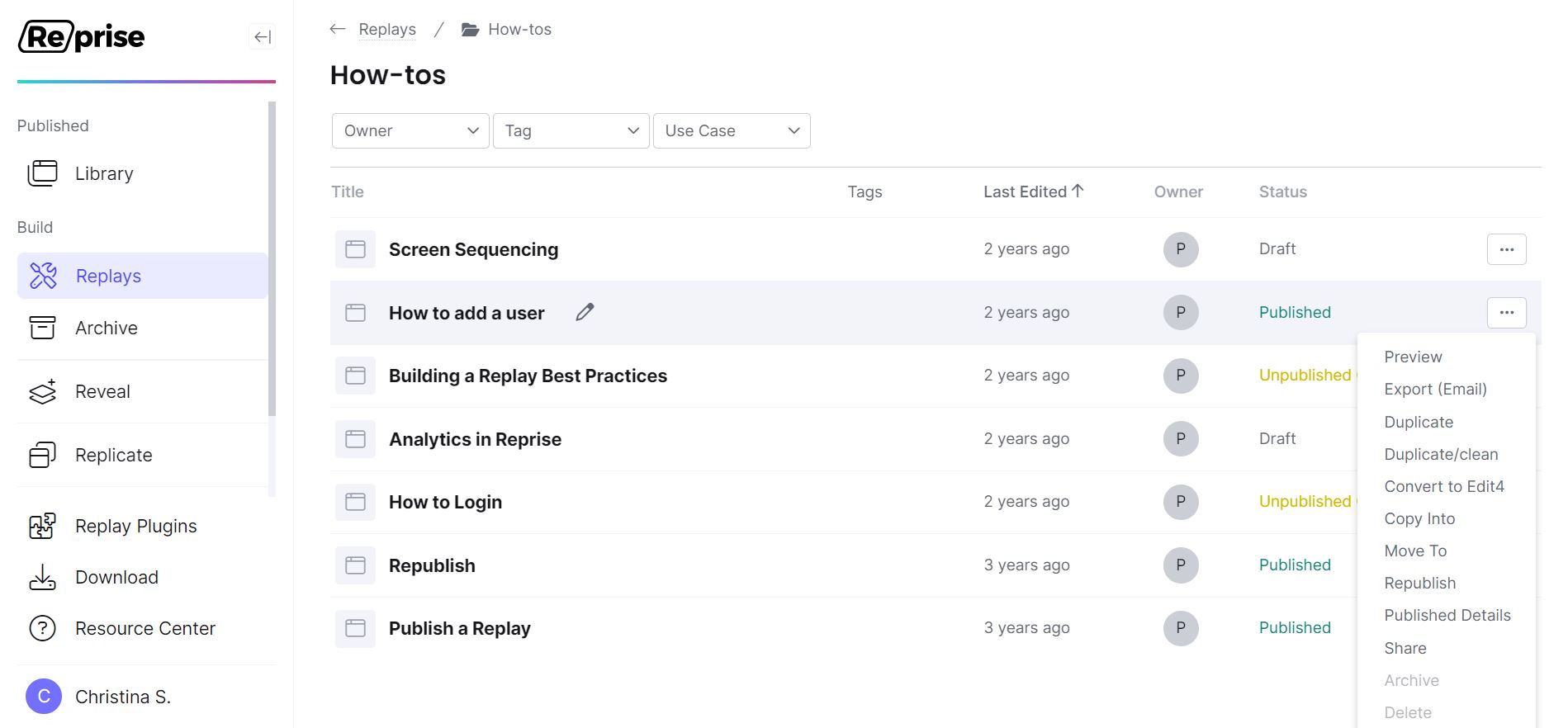The width and height of the screenshot is (1568, 728).
Task: Choose Convert to Edit4
Action: tap(1444, 486)
